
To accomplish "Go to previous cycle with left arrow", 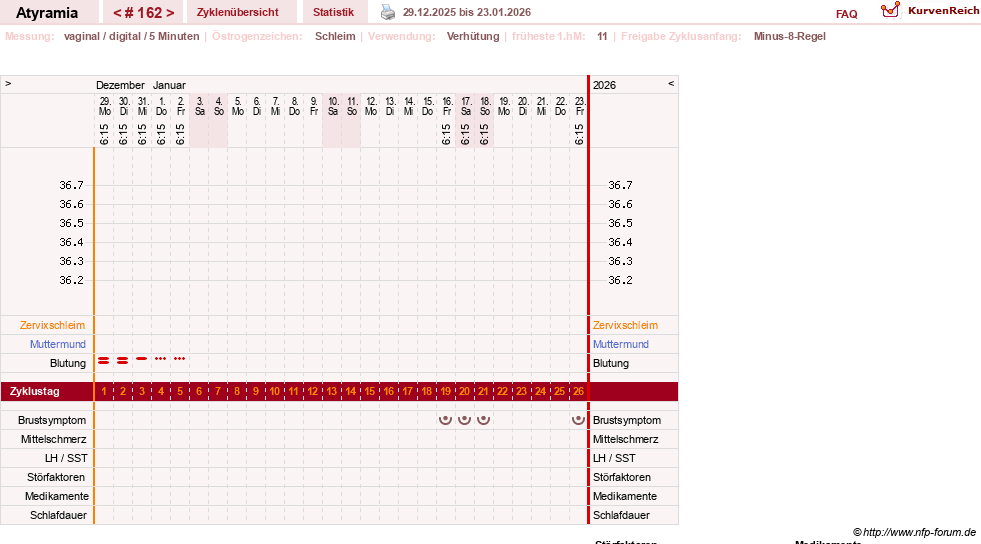I will (117, 13).
